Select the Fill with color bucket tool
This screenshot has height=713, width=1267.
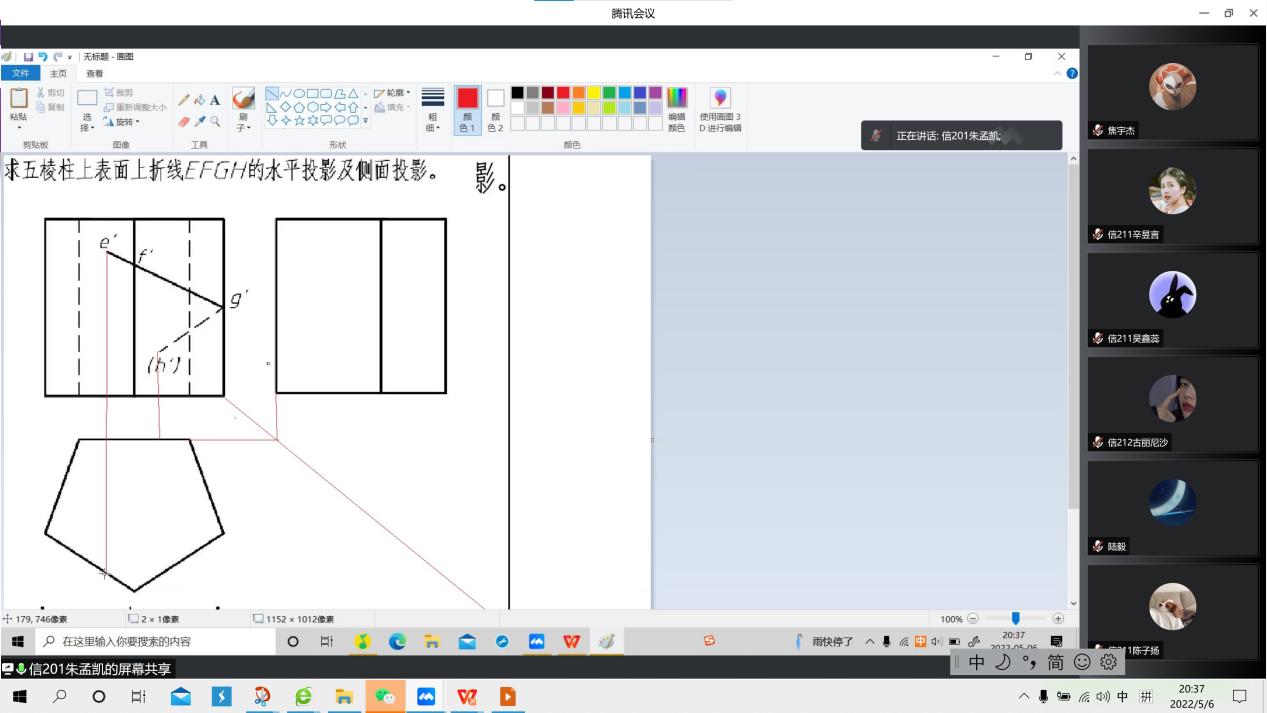coord(199,100)
